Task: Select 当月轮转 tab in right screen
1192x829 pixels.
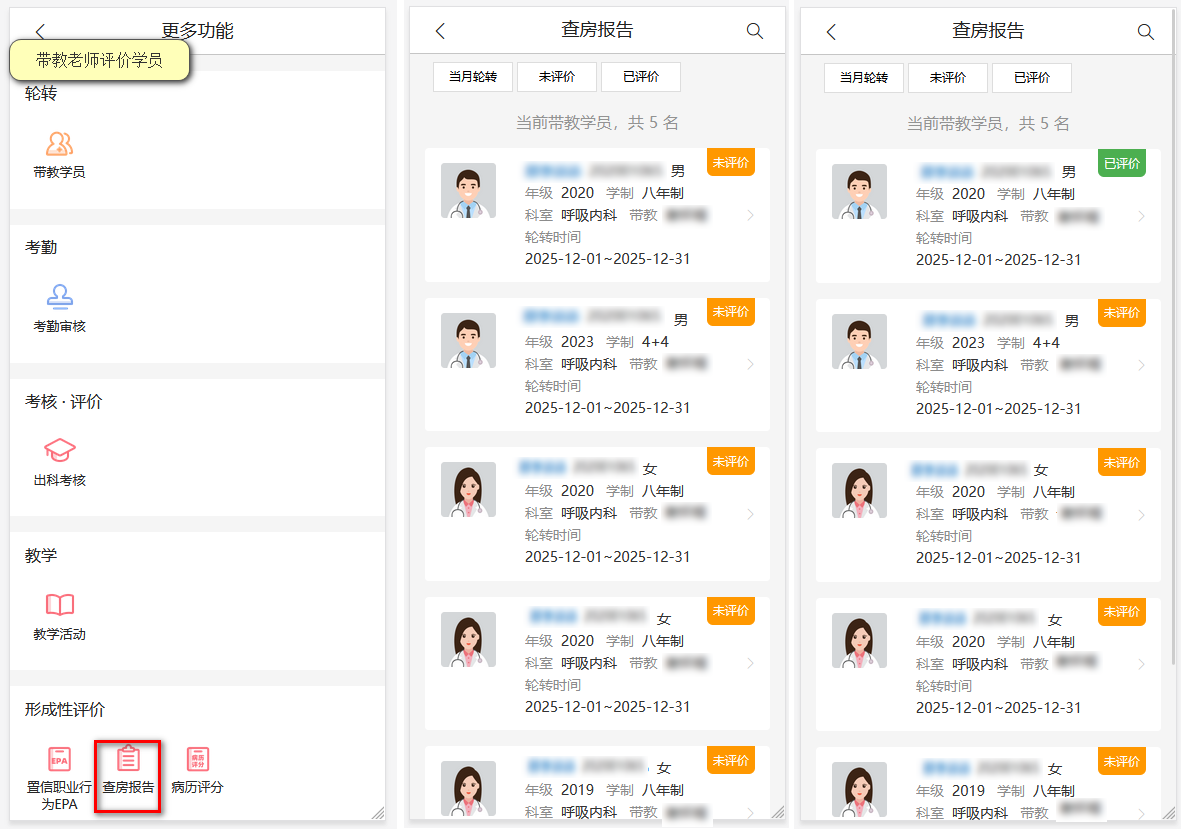Action: pyautogui.click(x=864, y=78)
